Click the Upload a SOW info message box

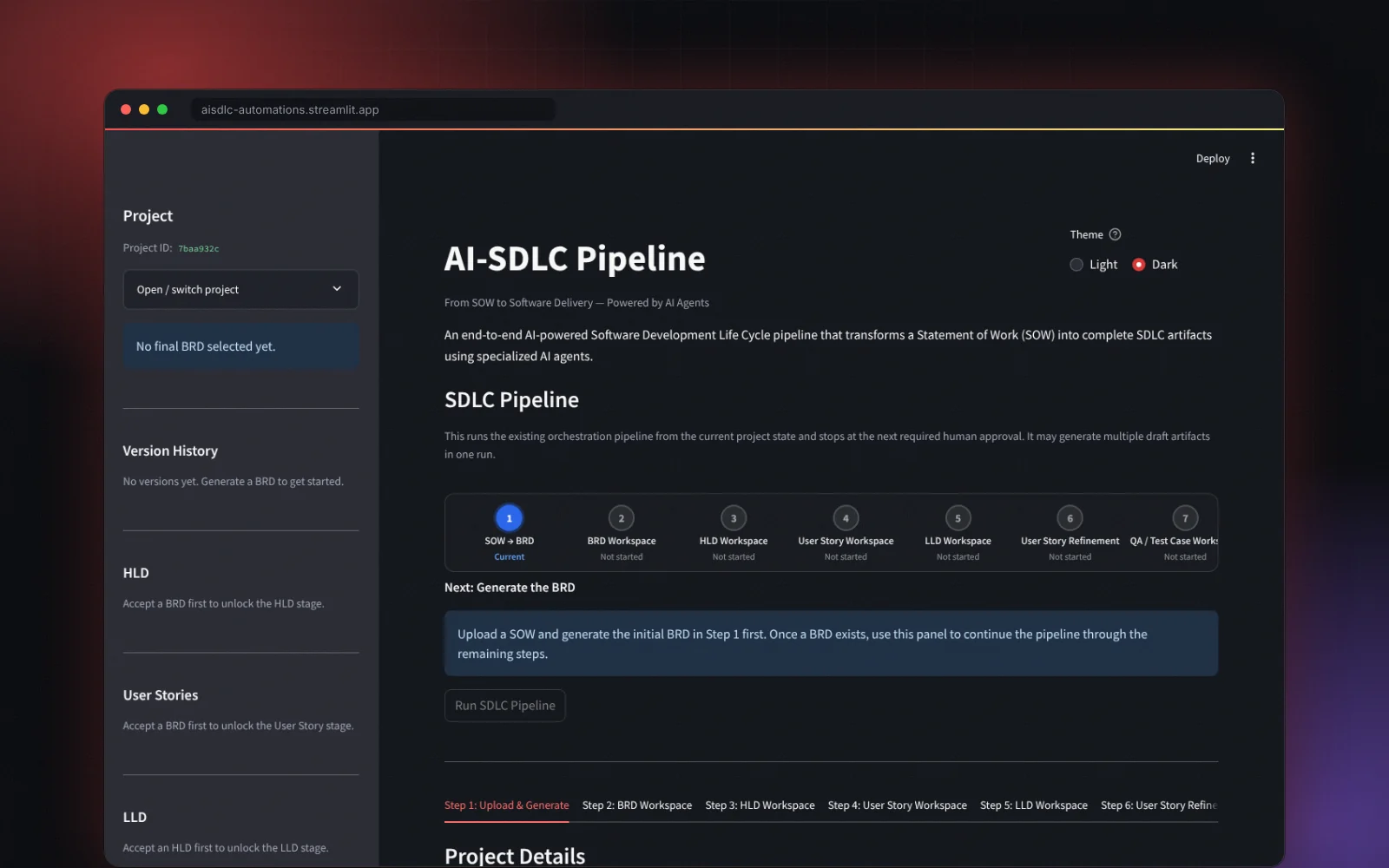tap(831, 644)
